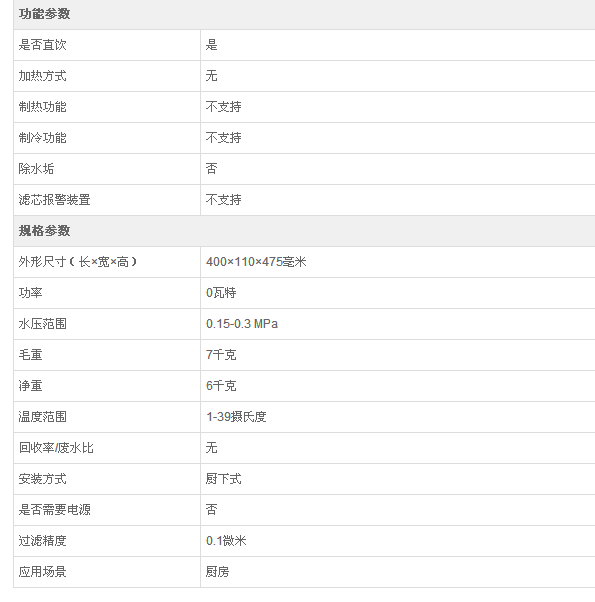
Task: Click the 400×110×475毫米 dimension value
Action: (x=256, y=262)
